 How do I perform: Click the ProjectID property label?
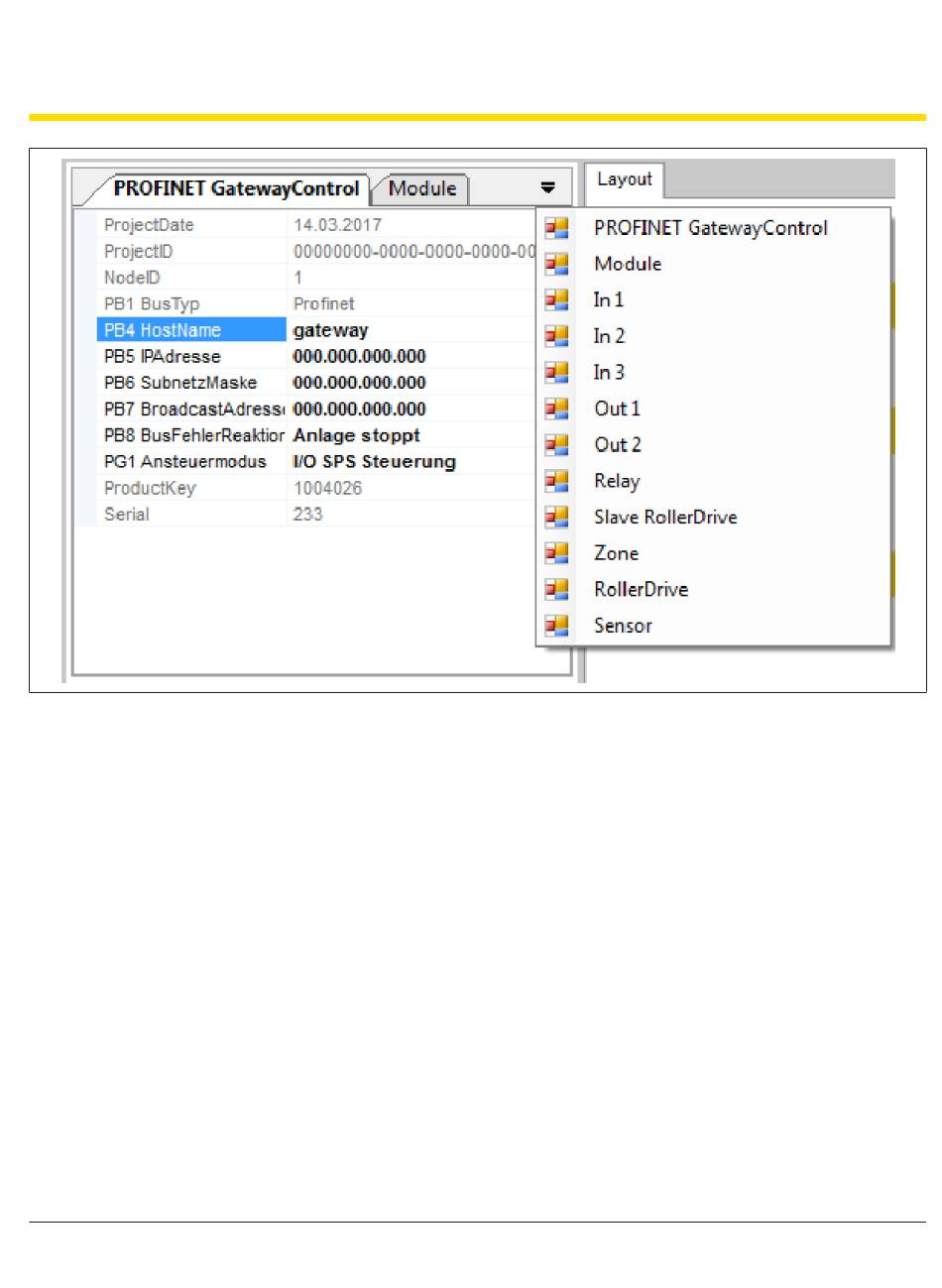pyautogui.click(x=138, y=251)
